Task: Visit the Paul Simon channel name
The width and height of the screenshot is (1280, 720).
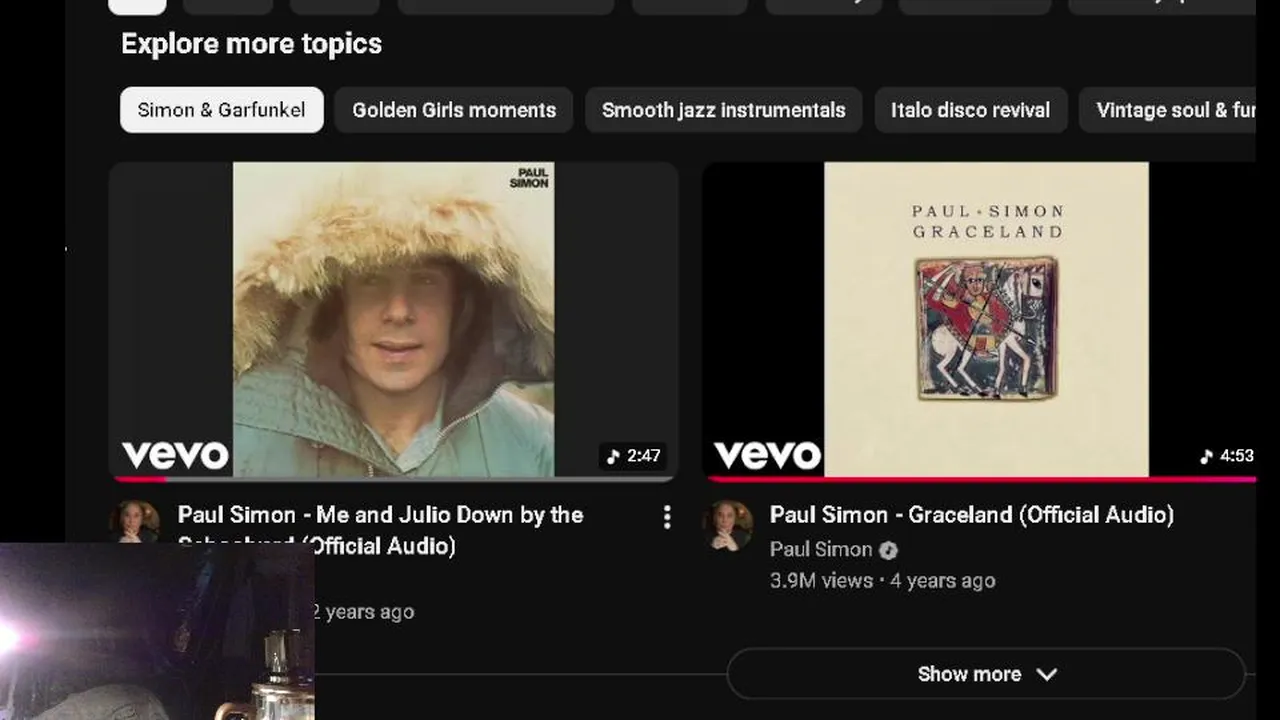Action: (x=821, y=549)
